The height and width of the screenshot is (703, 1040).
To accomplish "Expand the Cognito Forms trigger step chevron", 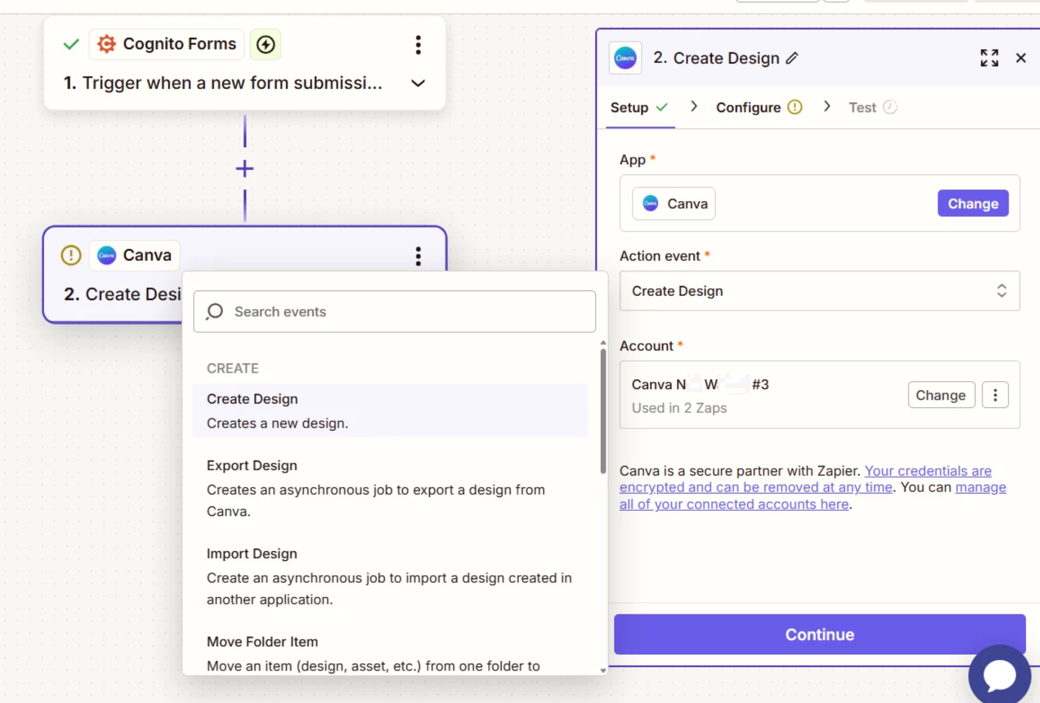I will click(x=418, y=83).
